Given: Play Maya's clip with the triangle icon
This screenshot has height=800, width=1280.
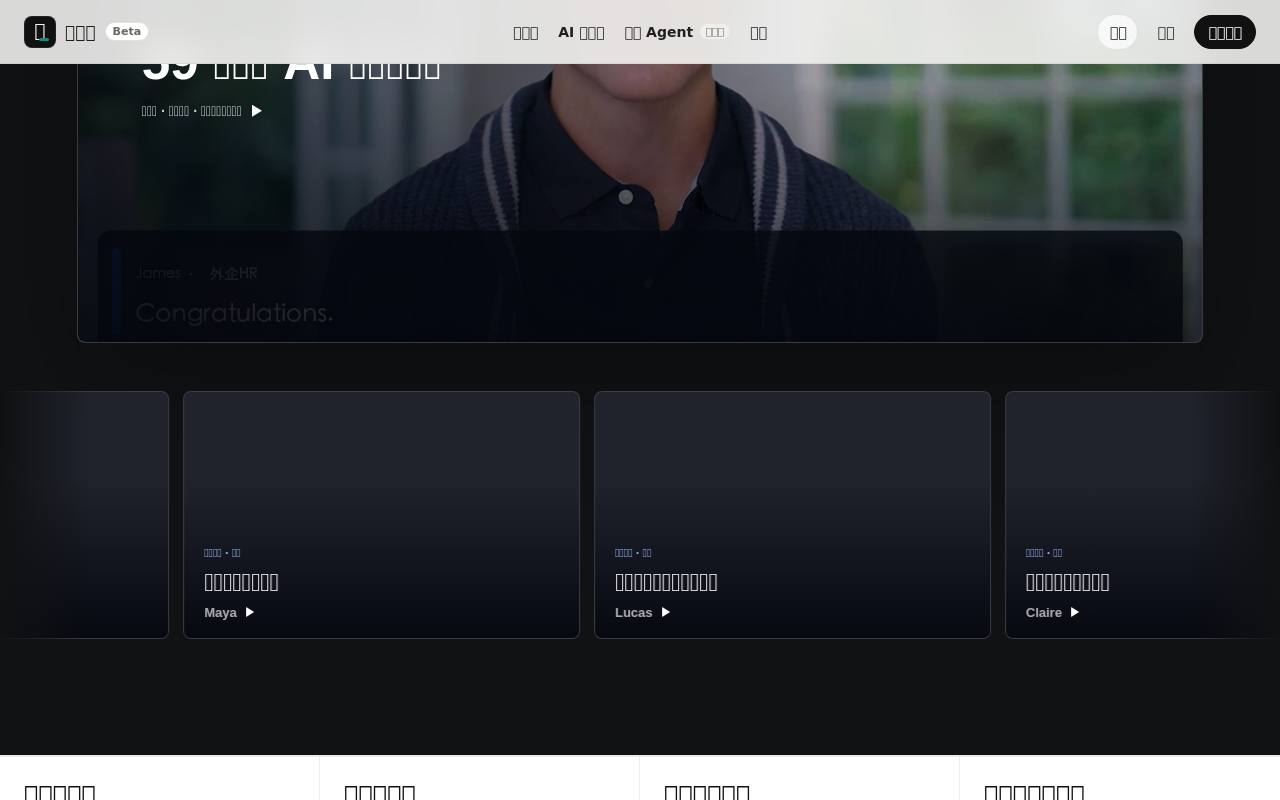Looking at the screenshot, I should (x=250, y=612).
